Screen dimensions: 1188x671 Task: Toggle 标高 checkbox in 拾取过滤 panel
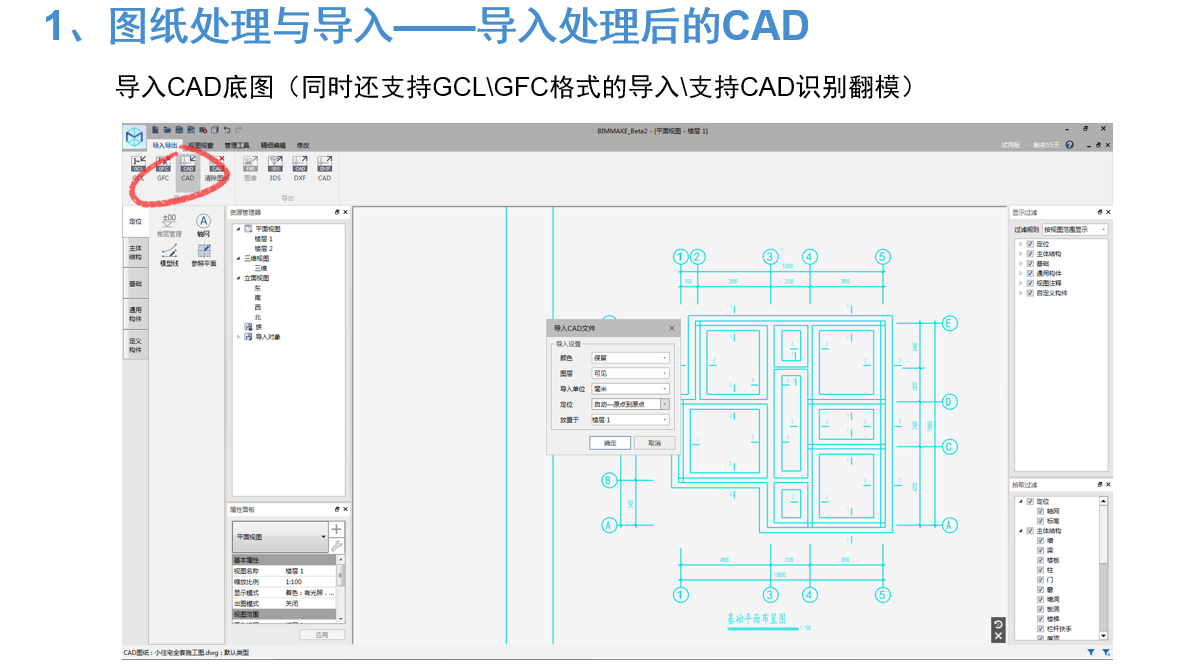(1040, 521)
